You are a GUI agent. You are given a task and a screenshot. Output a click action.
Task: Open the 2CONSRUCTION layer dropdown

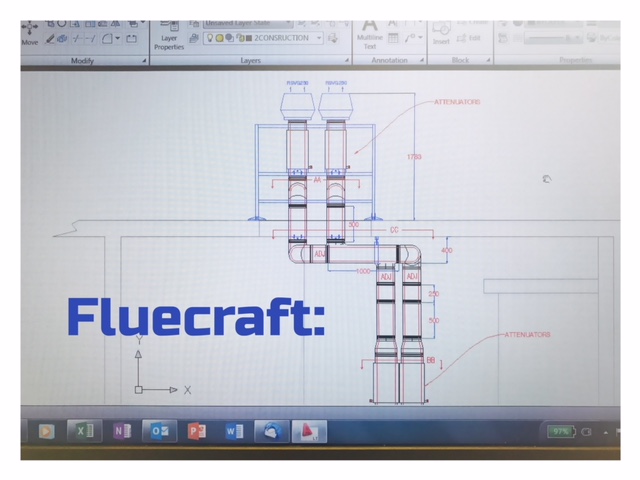tap(319, 38)
